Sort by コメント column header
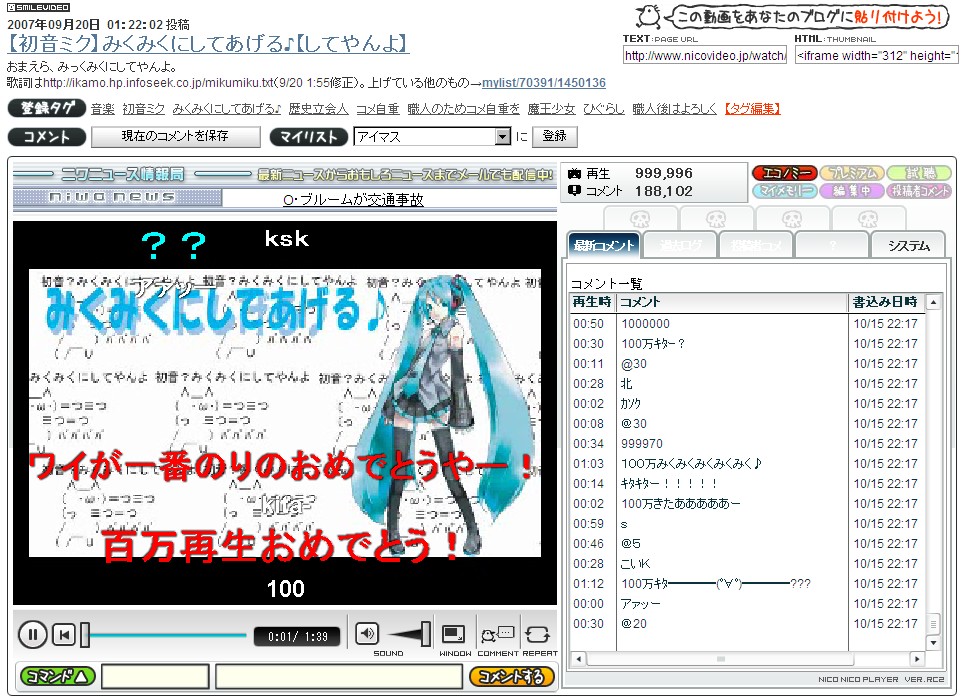Image resolution: width=970 pixels, height=700 pixels. click(x=732, y=302)
